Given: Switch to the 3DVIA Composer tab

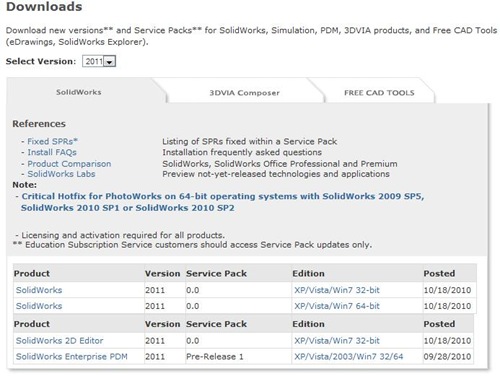Looking at the screenshot, I should pyautogui.click(x=244, y=93).
